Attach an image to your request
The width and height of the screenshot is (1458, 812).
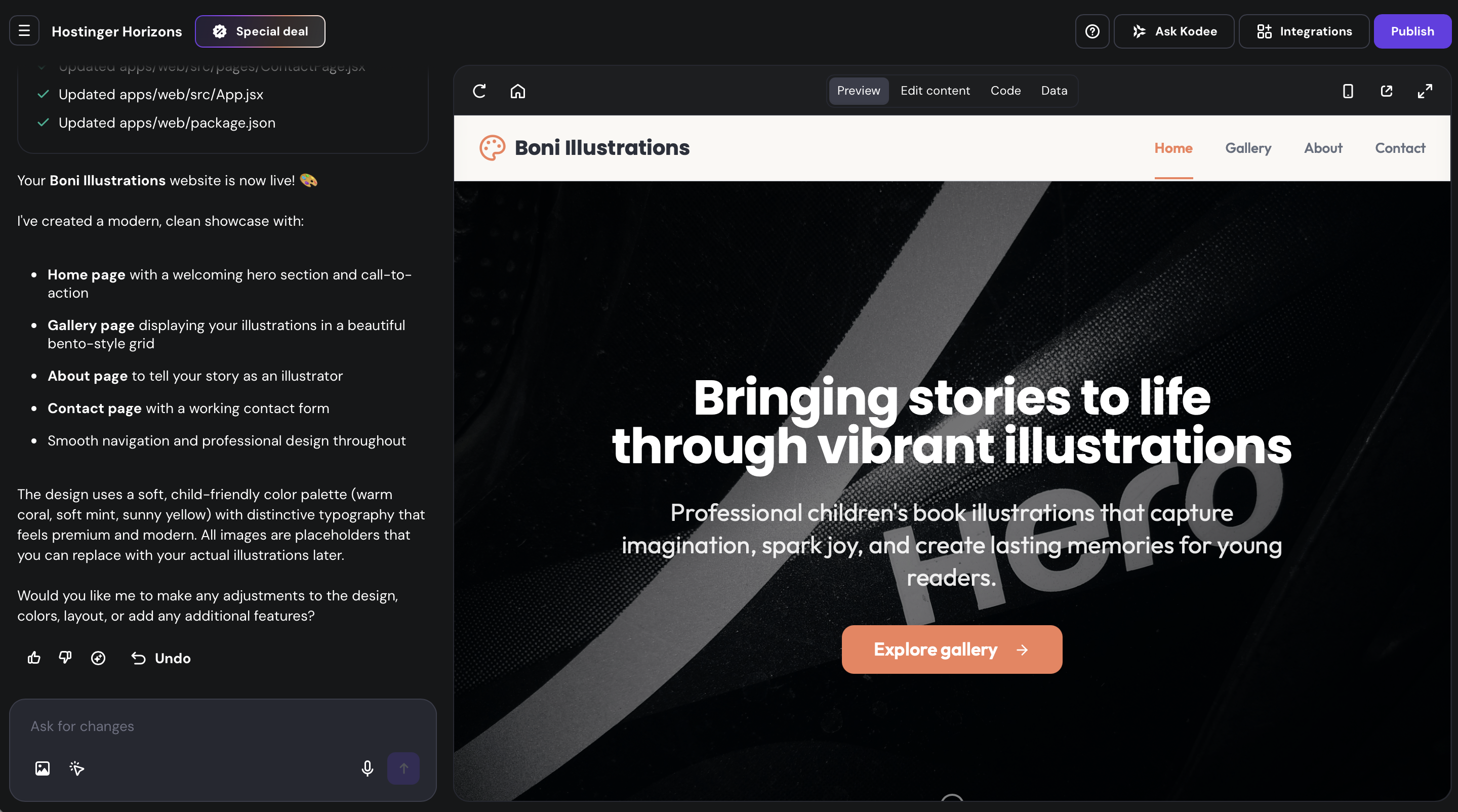pyautogui.click(x=43, y=768)
